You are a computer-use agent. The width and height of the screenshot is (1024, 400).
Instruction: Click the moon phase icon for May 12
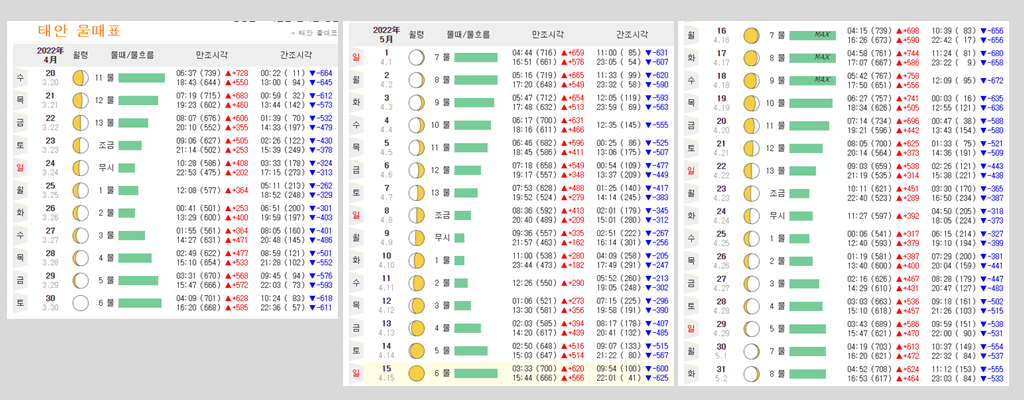coord(416,305)
